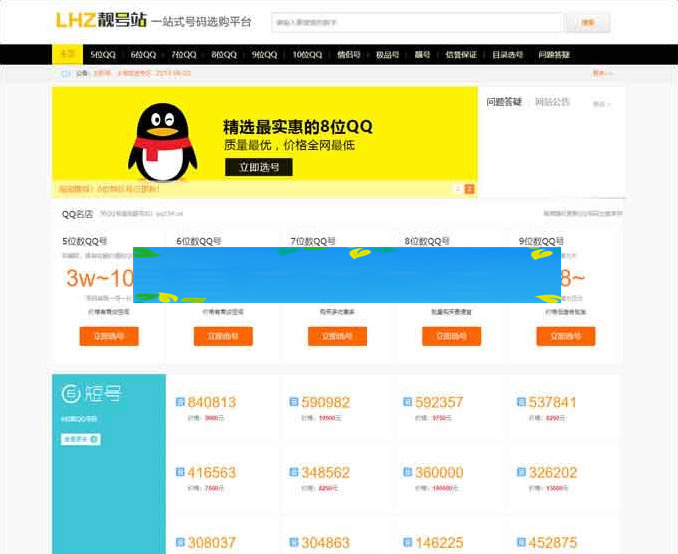Open the 8位QQ navigation menu item
The width and height of the screenshot is (678, 554).
pos(225,55)
